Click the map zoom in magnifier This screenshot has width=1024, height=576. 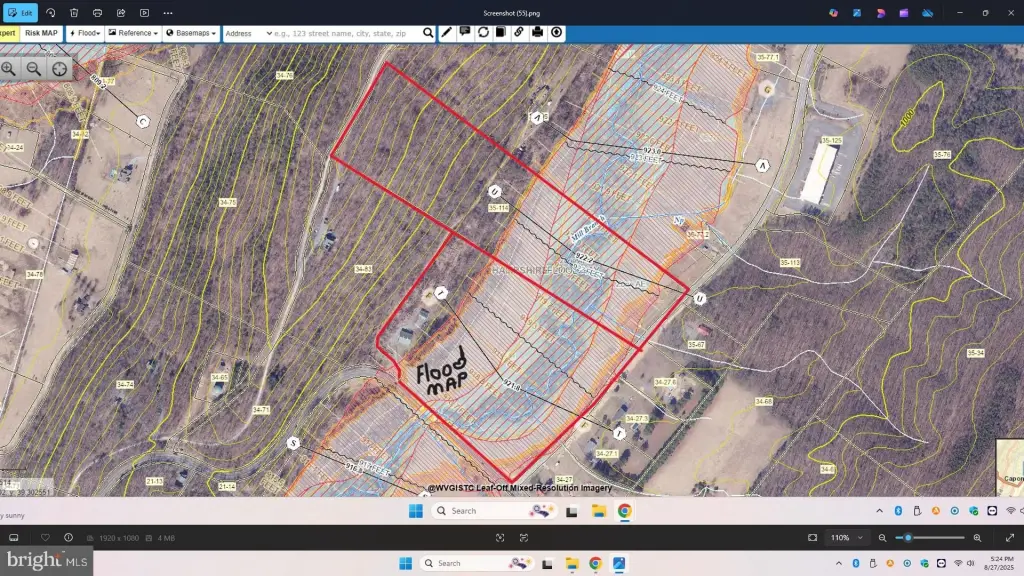(9, 68)
